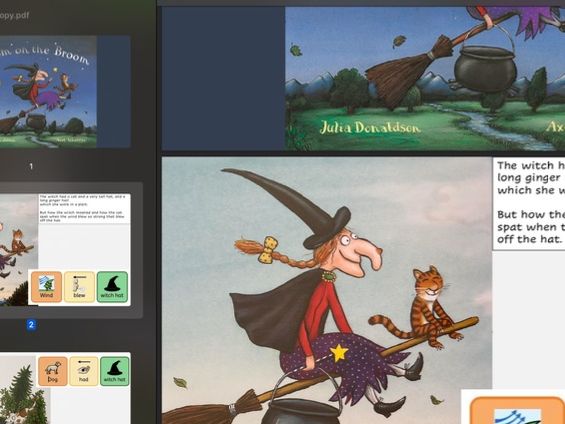Screen dimensions: 565x424
Task: Click the 'Wind' symbol card in page 2 thumbnail
Action: point(46,287)
